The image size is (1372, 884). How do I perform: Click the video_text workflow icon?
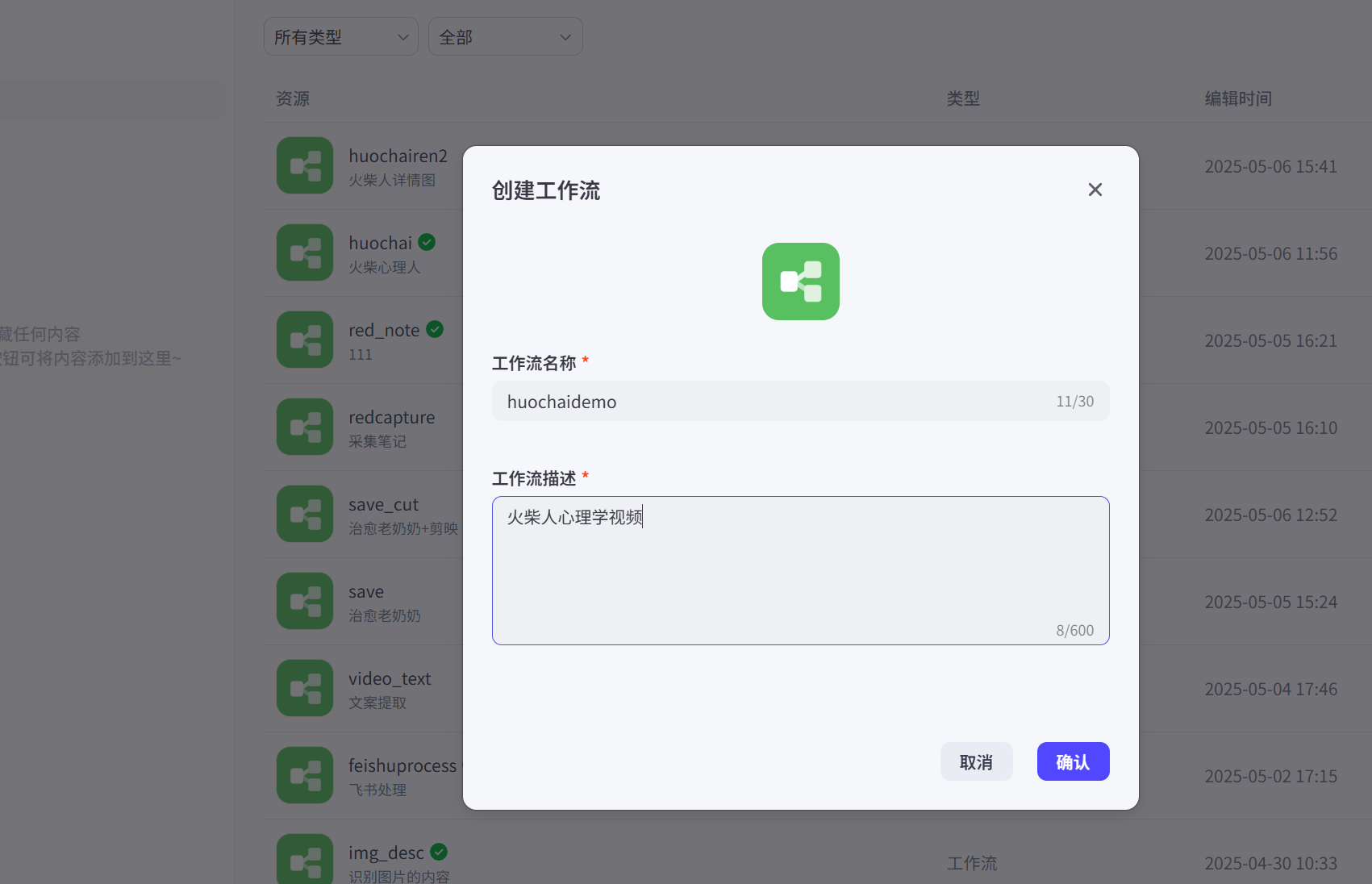pyautogui.click(x=305, y=688)
